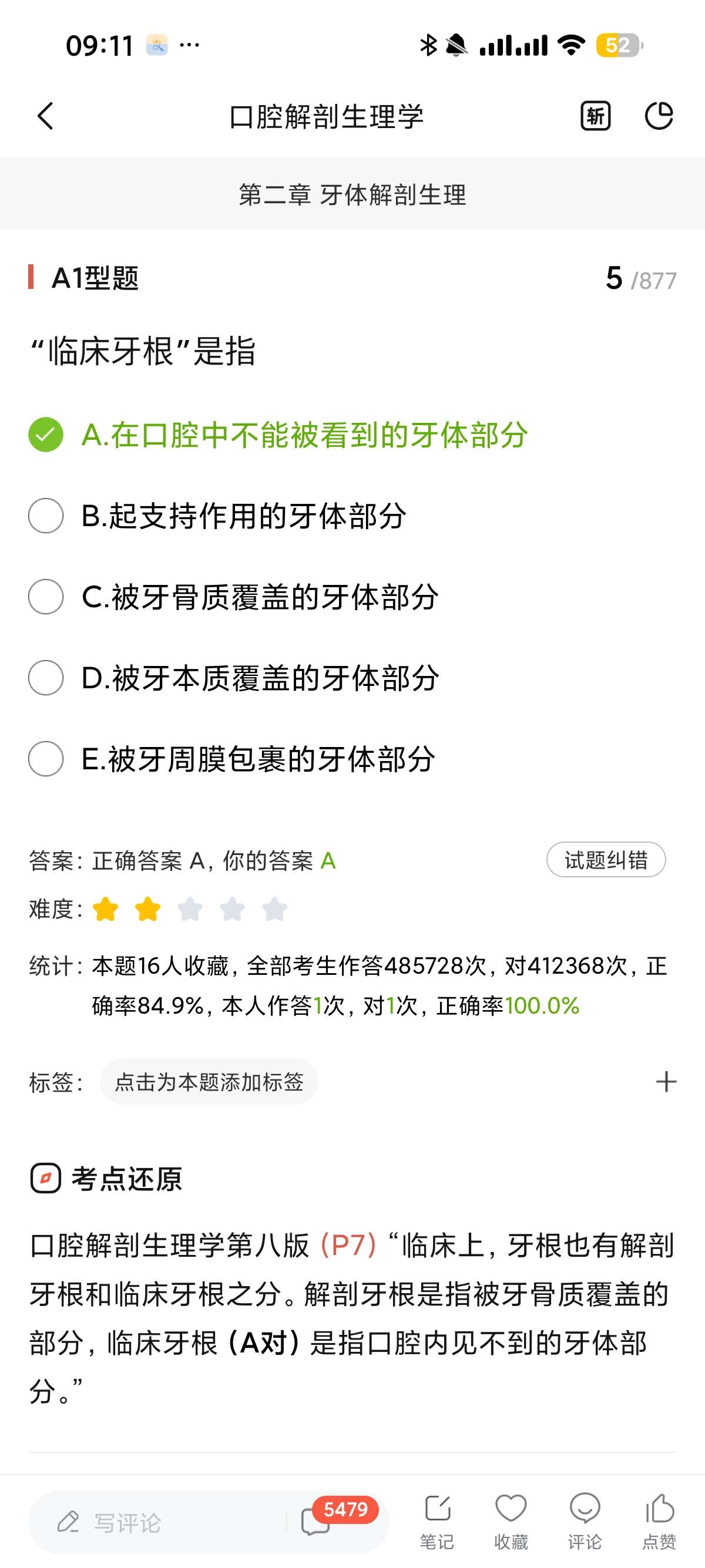
Task: Tap the checked option A answer
Action: click(x=304, y=435)
